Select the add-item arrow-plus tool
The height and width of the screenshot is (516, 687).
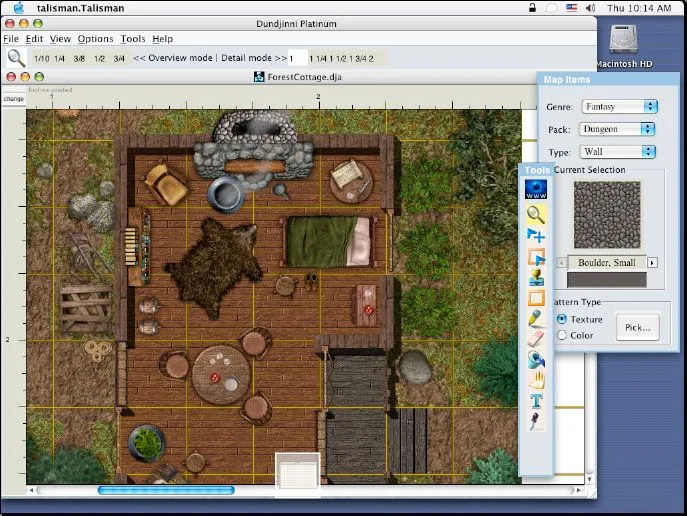tap(535, 236)
